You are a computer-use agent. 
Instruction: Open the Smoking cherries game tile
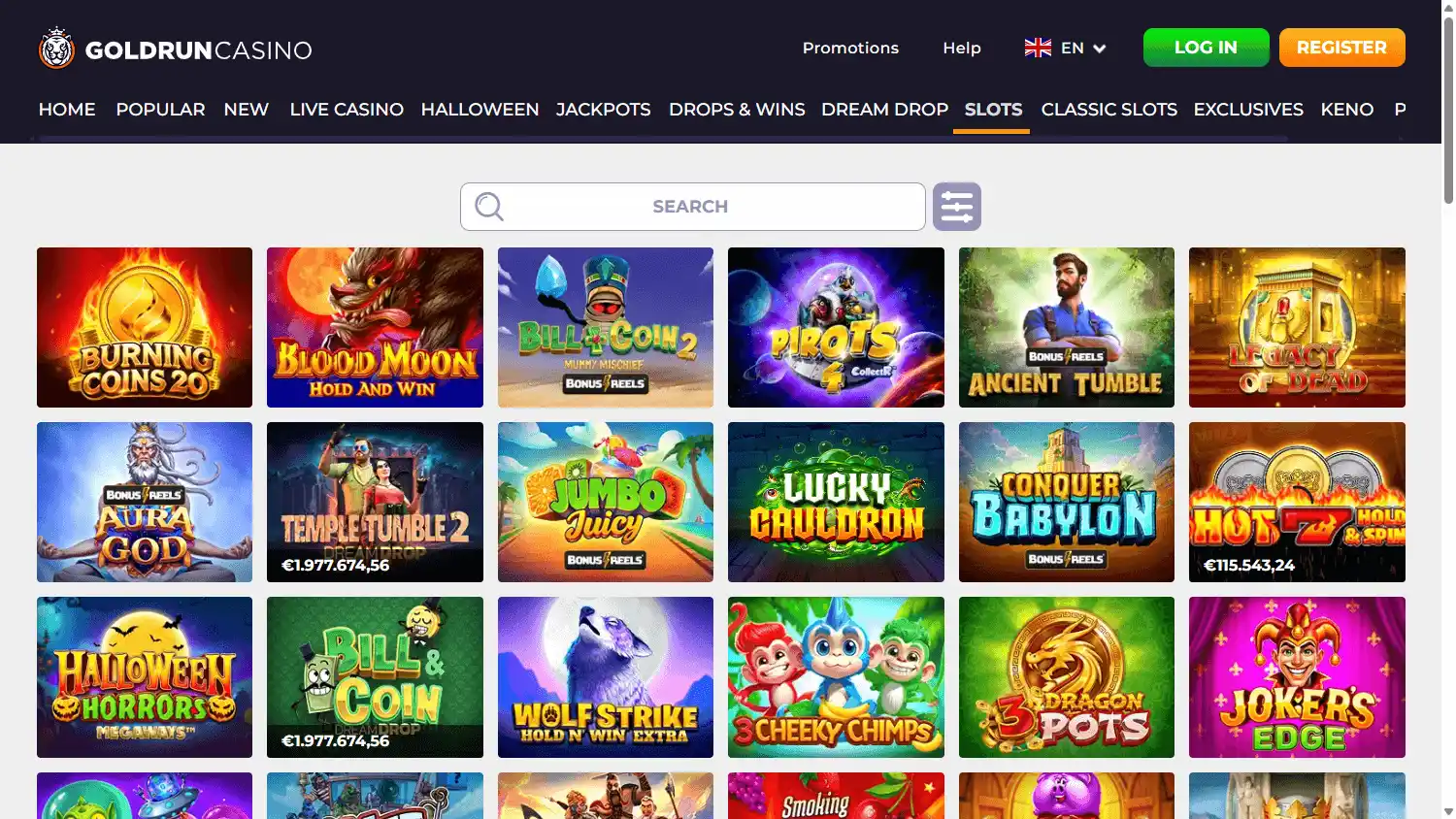click(x=836, y=796)
